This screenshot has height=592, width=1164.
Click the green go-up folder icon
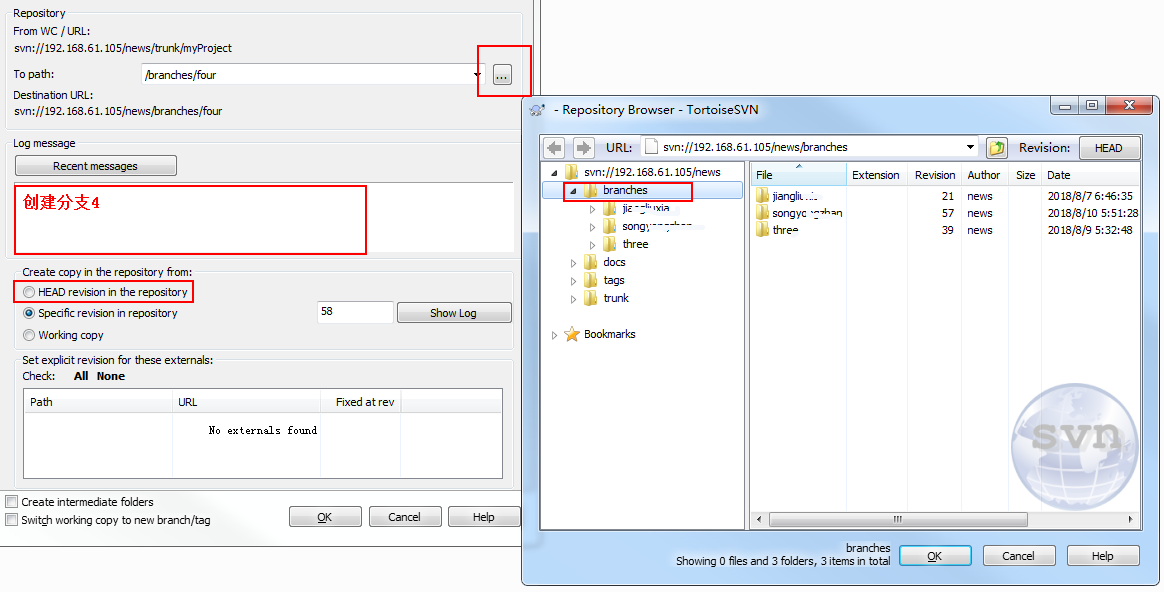(996, 148)
